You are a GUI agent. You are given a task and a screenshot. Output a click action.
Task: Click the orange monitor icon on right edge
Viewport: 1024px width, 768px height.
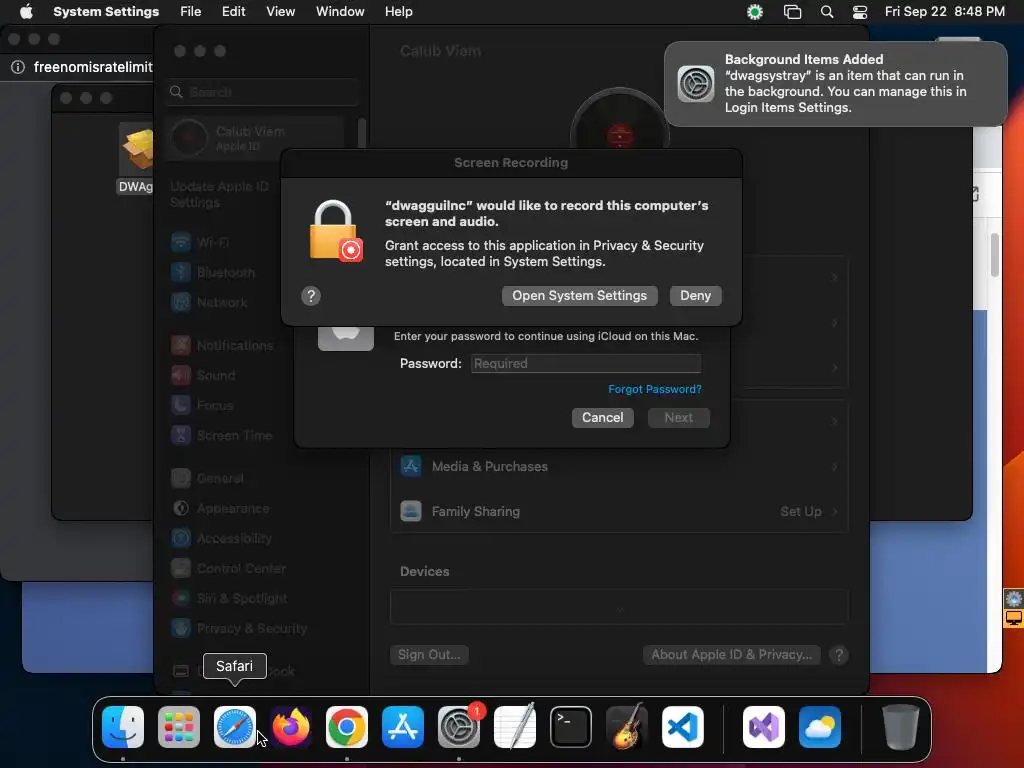(x=1014, y=618)
